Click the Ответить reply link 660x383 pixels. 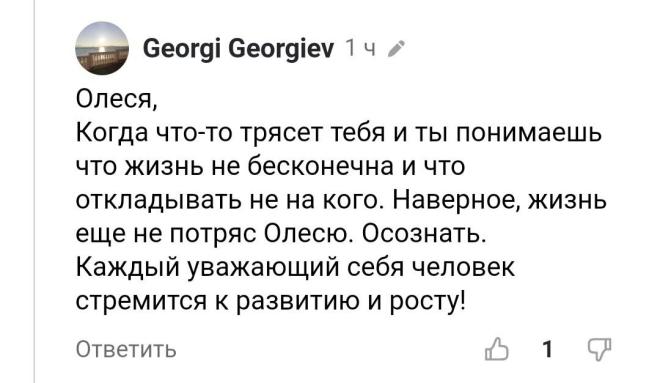pyautogui.click(x=126, y=349)
